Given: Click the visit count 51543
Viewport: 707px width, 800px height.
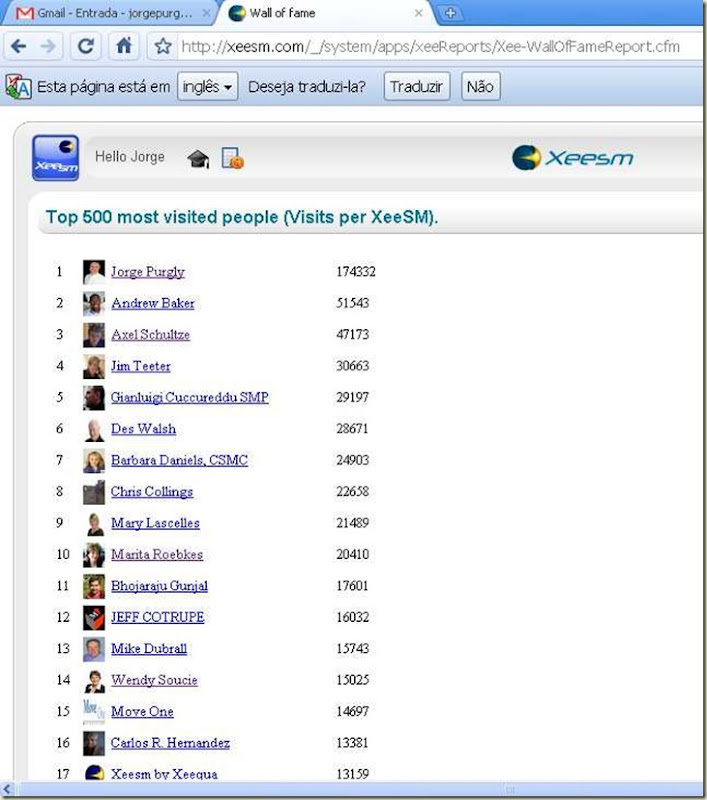Looking at the screenshot, I should point(352,303).
